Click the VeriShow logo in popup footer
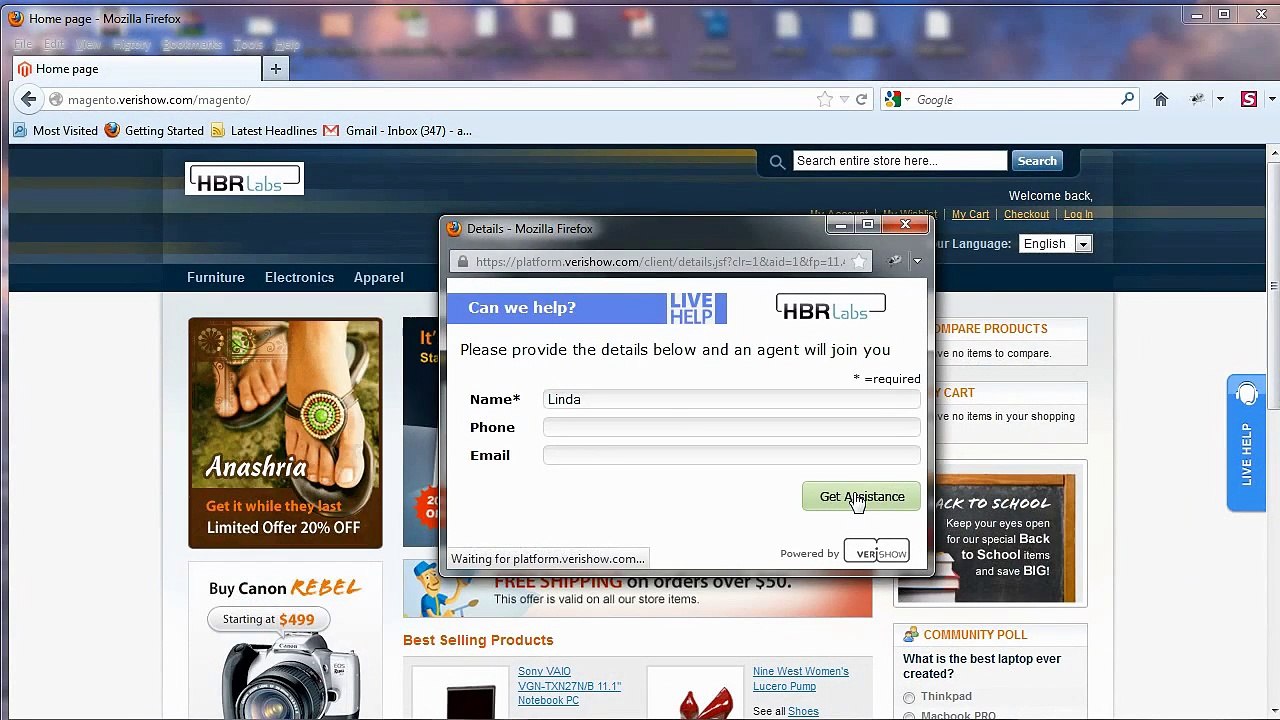This screenshot has width=1280, height=720. tap(876, 553)
